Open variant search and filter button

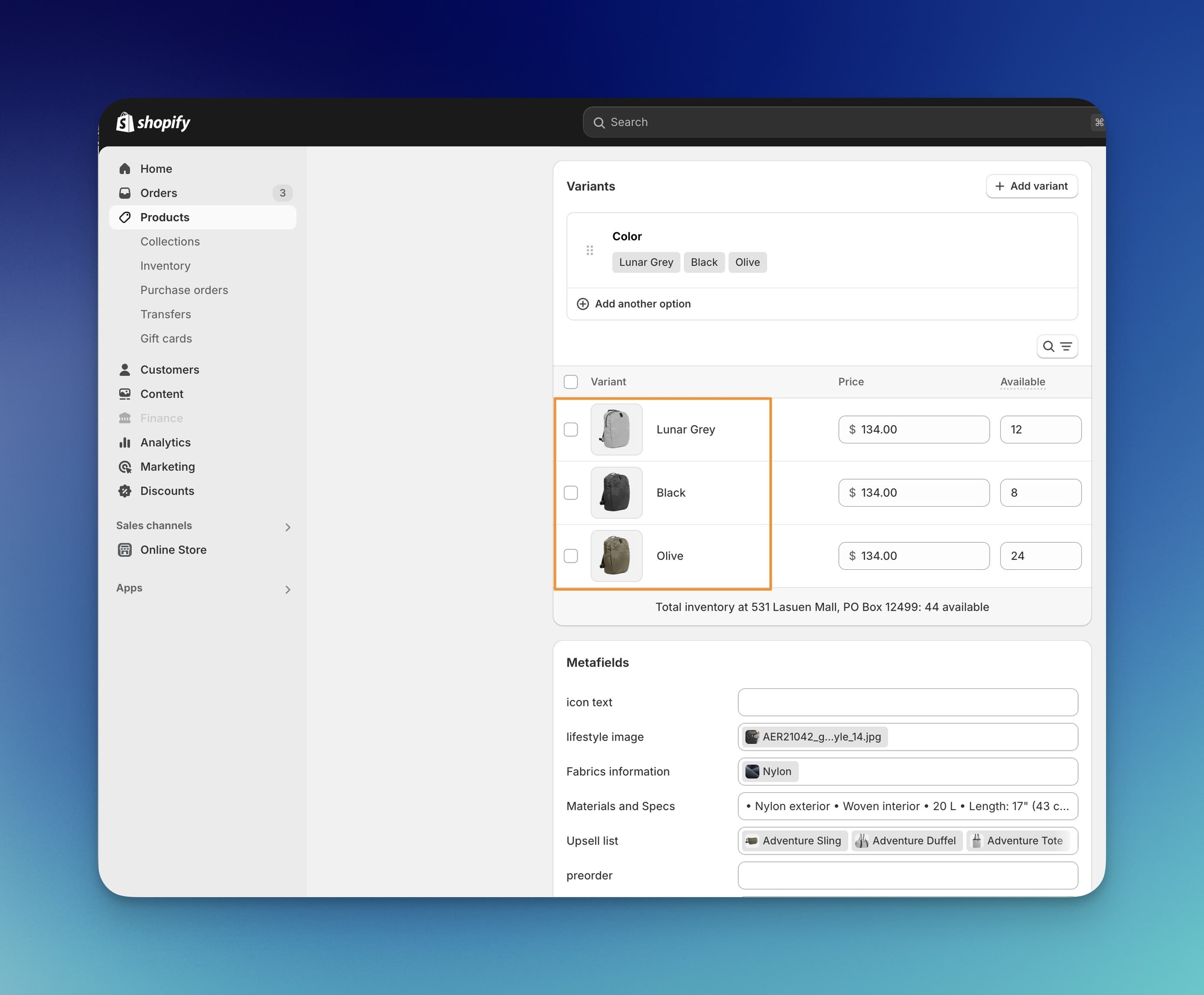(x=1057, y=346)
